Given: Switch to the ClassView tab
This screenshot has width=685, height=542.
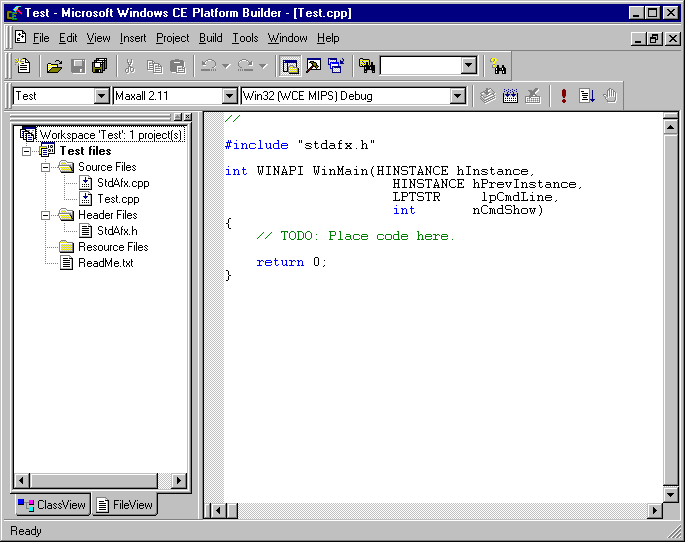Looking at the screenshot, I should click(52, 505).
